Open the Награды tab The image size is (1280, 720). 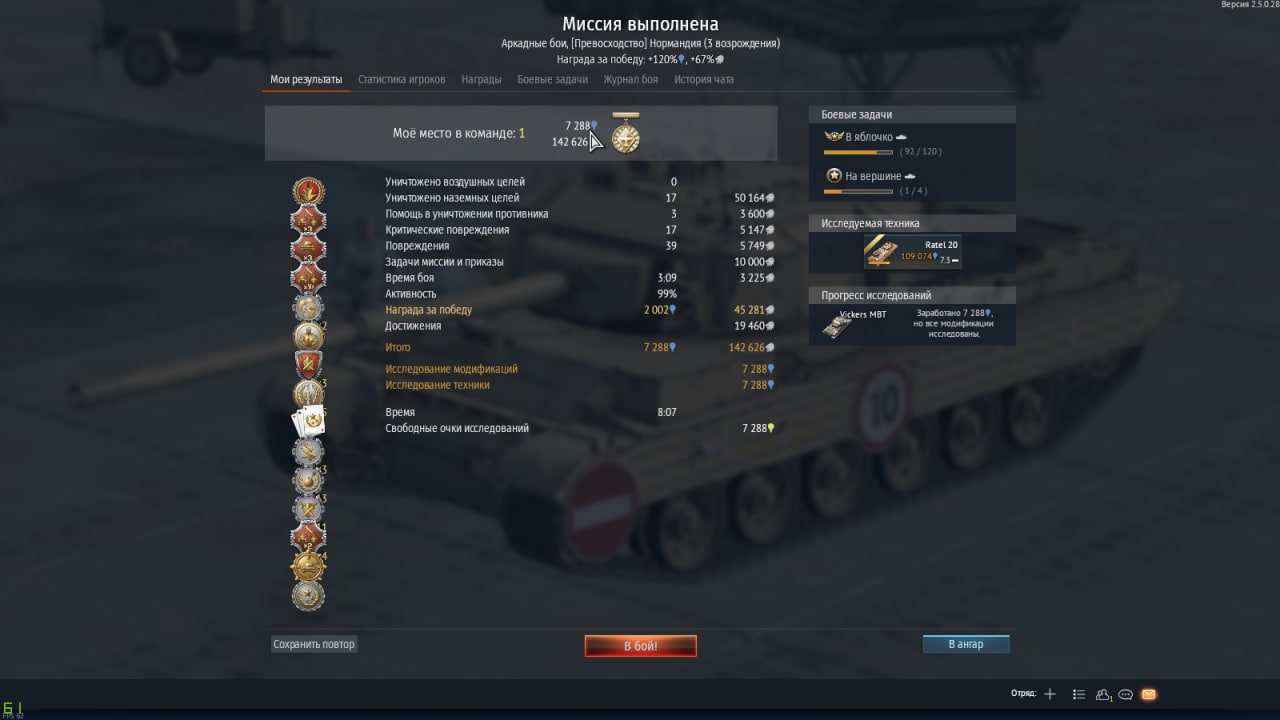481,79
